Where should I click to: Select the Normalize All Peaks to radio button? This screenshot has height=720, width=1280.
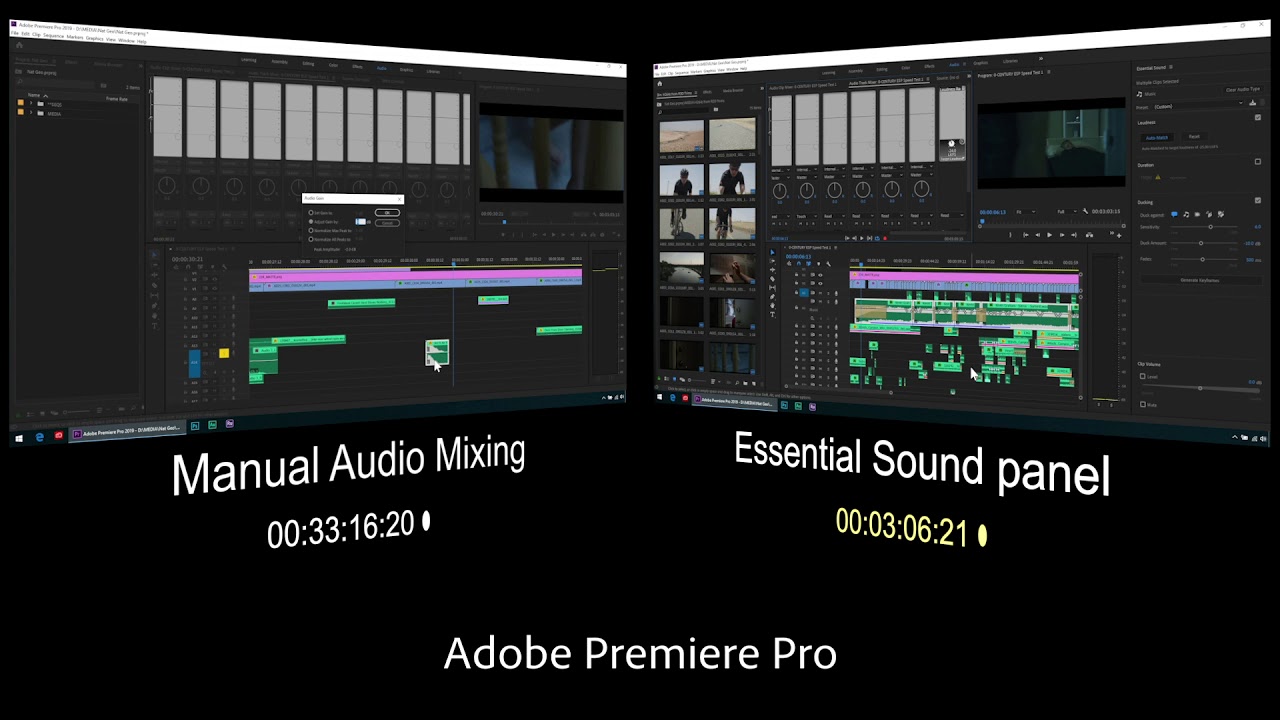311,239
